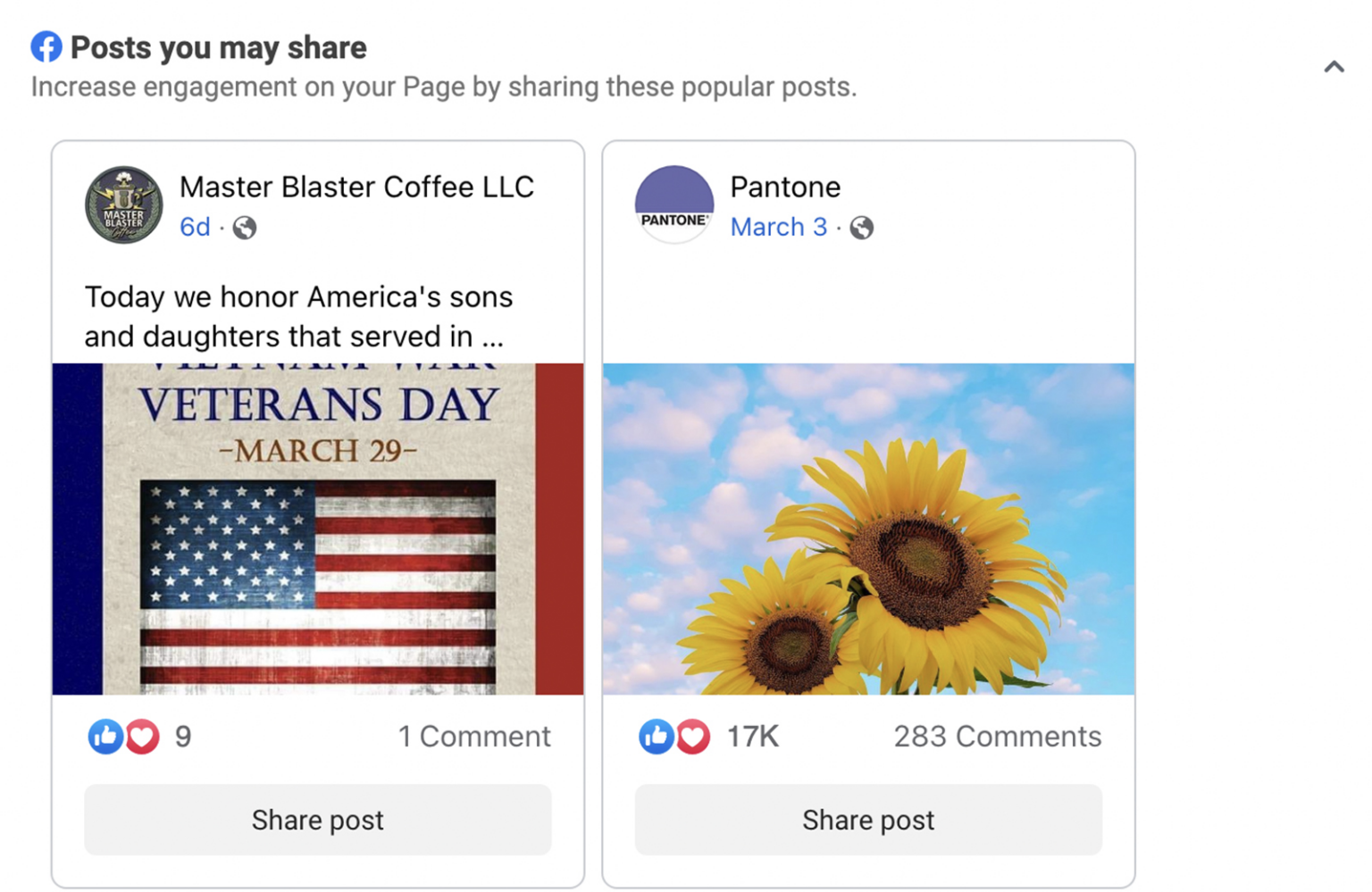Share the Veterans Day post

318,820
